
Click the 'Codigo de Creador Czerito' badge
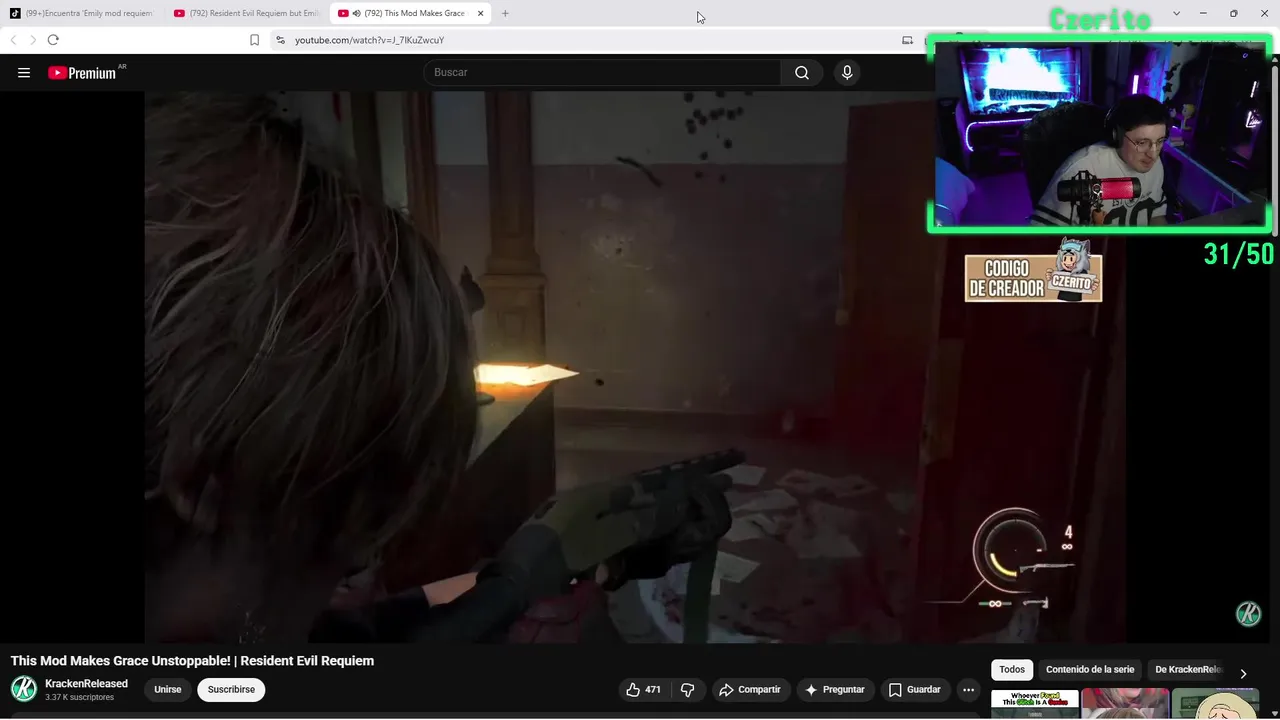point(1033,270)
